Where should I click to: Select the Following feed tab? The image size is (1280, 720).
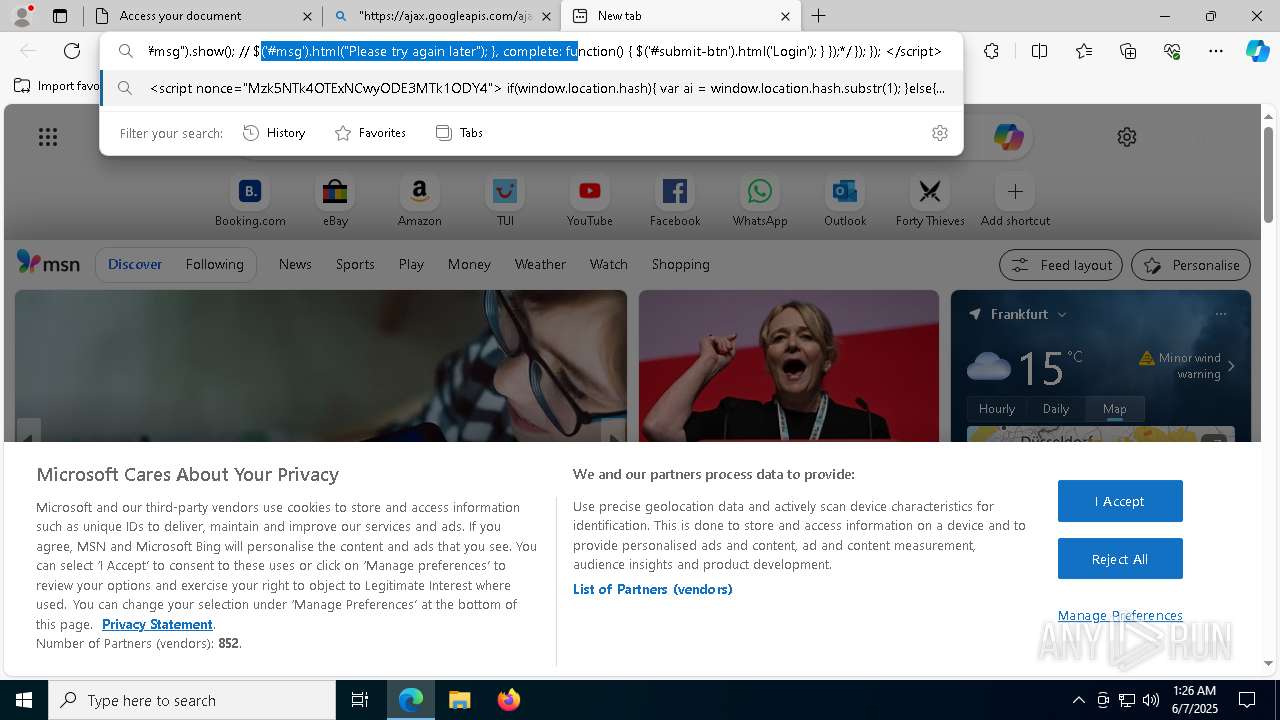pos(214,265)
